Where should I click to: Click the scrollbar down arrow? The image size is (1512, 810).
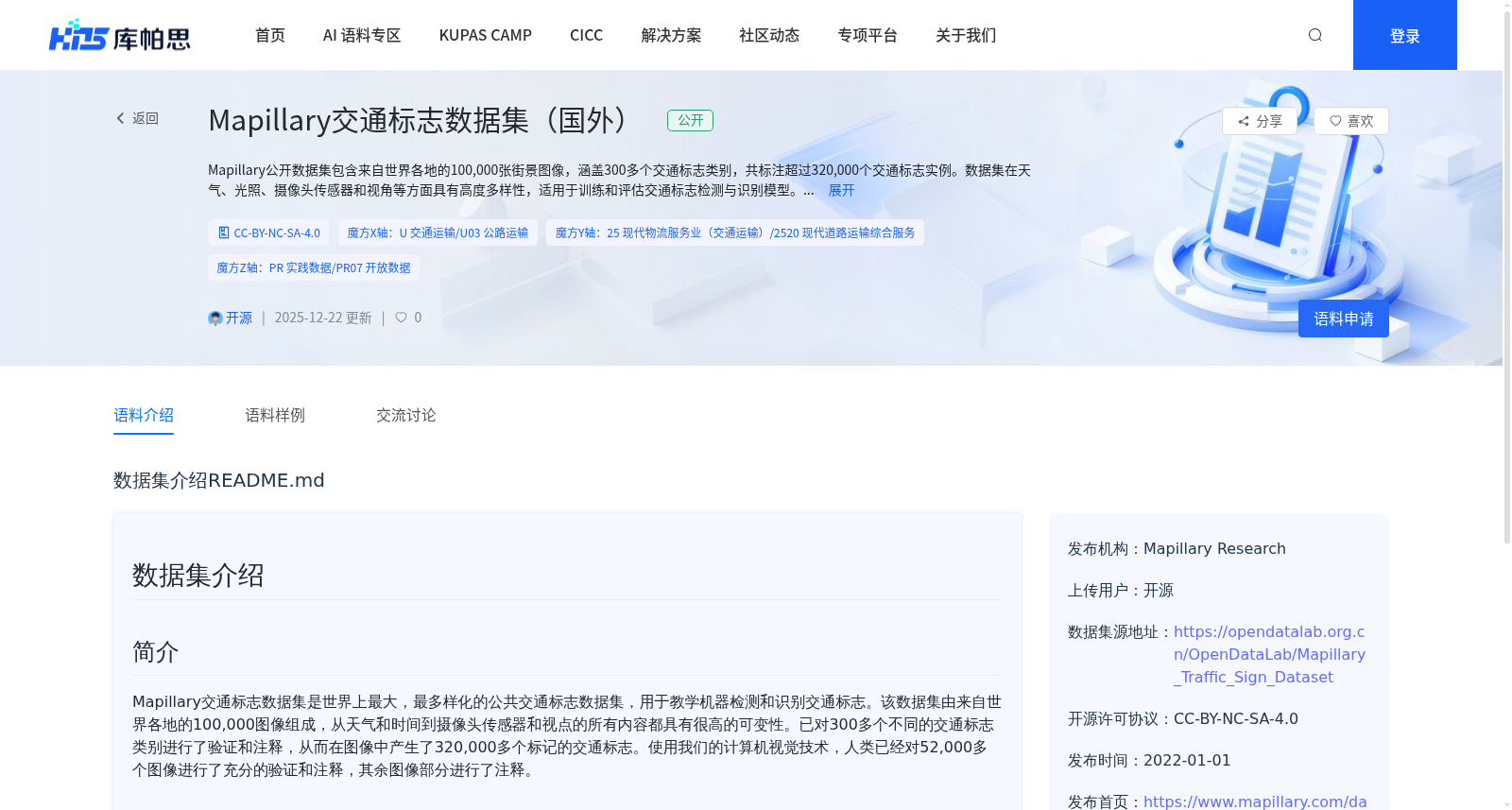[1507, 804]
